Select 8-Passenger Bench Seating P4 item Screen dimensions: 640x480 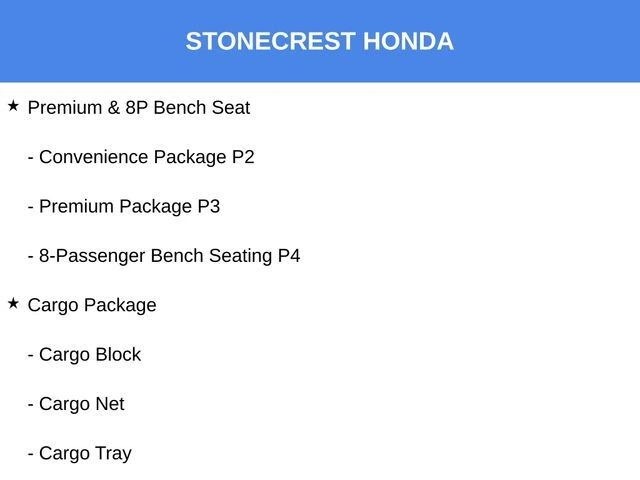coord(164,256)
